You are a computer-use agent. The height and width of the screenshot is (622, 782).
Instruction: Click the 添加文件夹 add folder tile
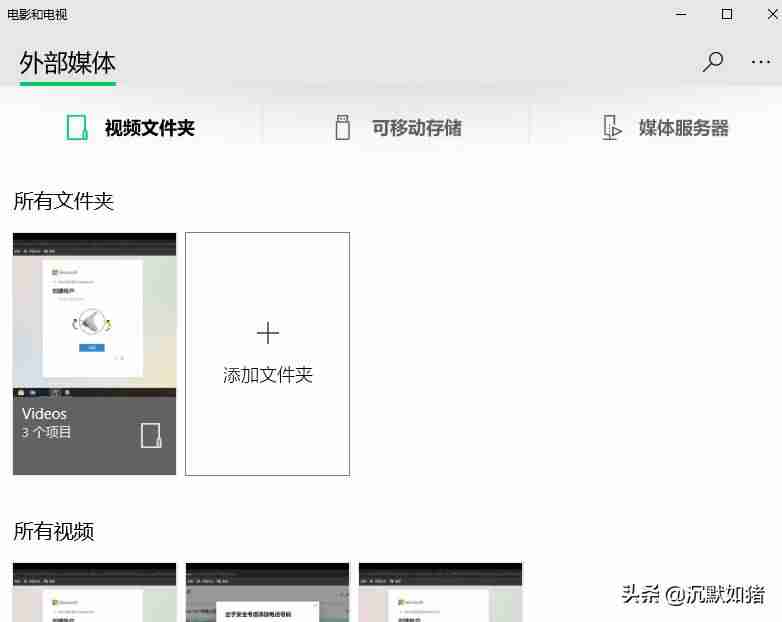pos(267,354)
